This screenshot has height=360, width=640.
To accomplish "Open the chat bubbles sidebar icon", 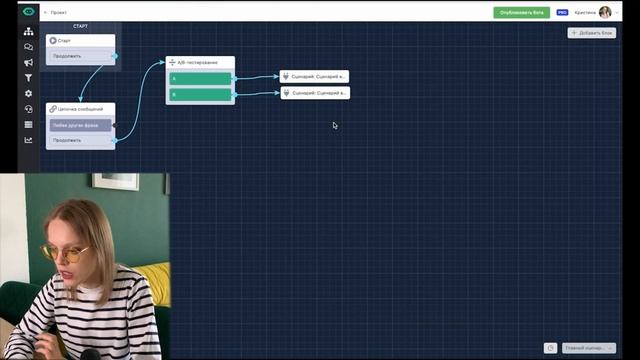I will (29, 47).
